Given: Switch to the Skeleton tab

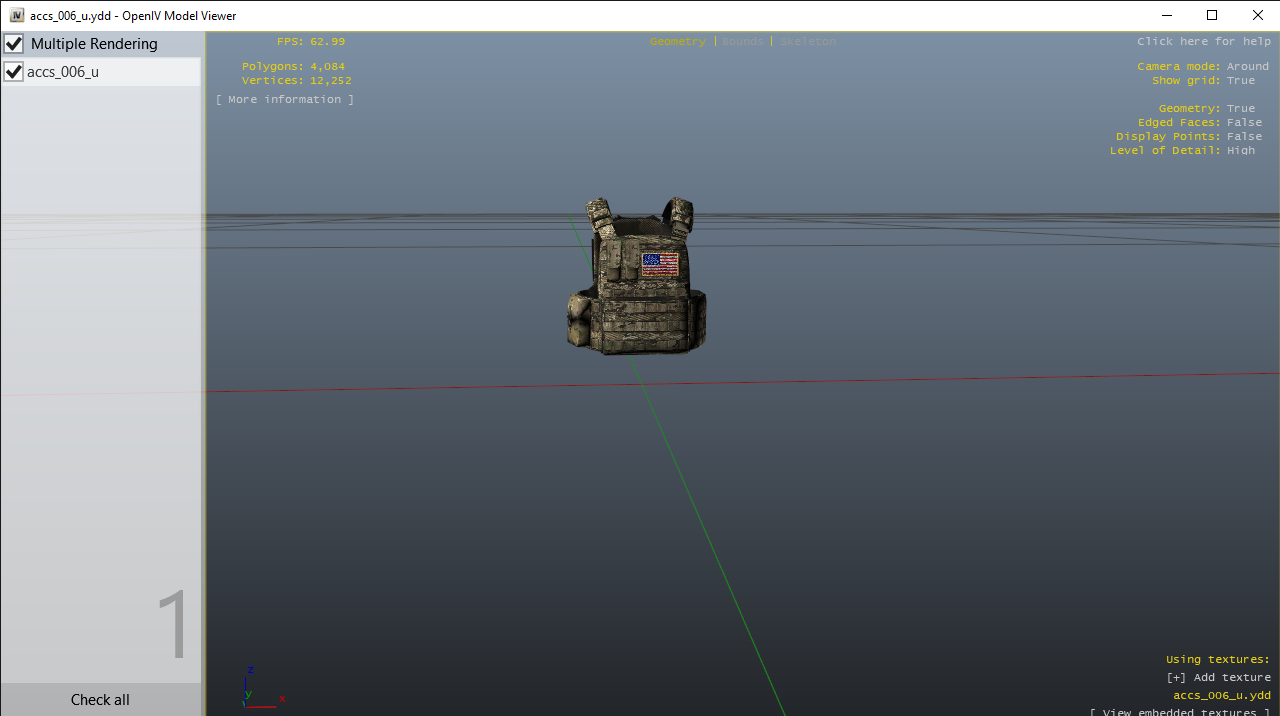Looking at the screenshot, I should (x=807, y=42).
